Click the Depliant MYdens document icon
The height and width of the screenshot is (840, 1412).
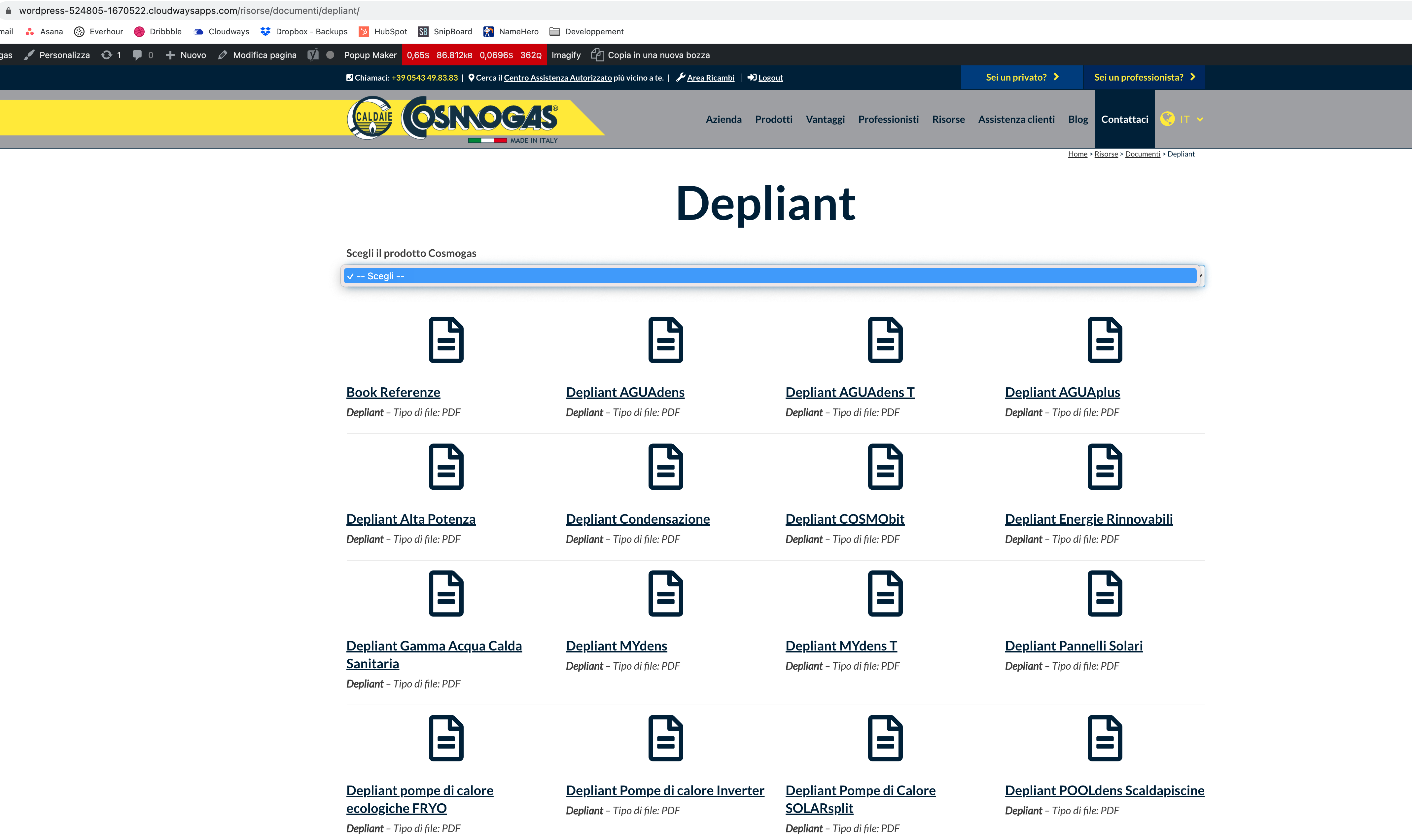pyautogui.click(x=665, y=593)
